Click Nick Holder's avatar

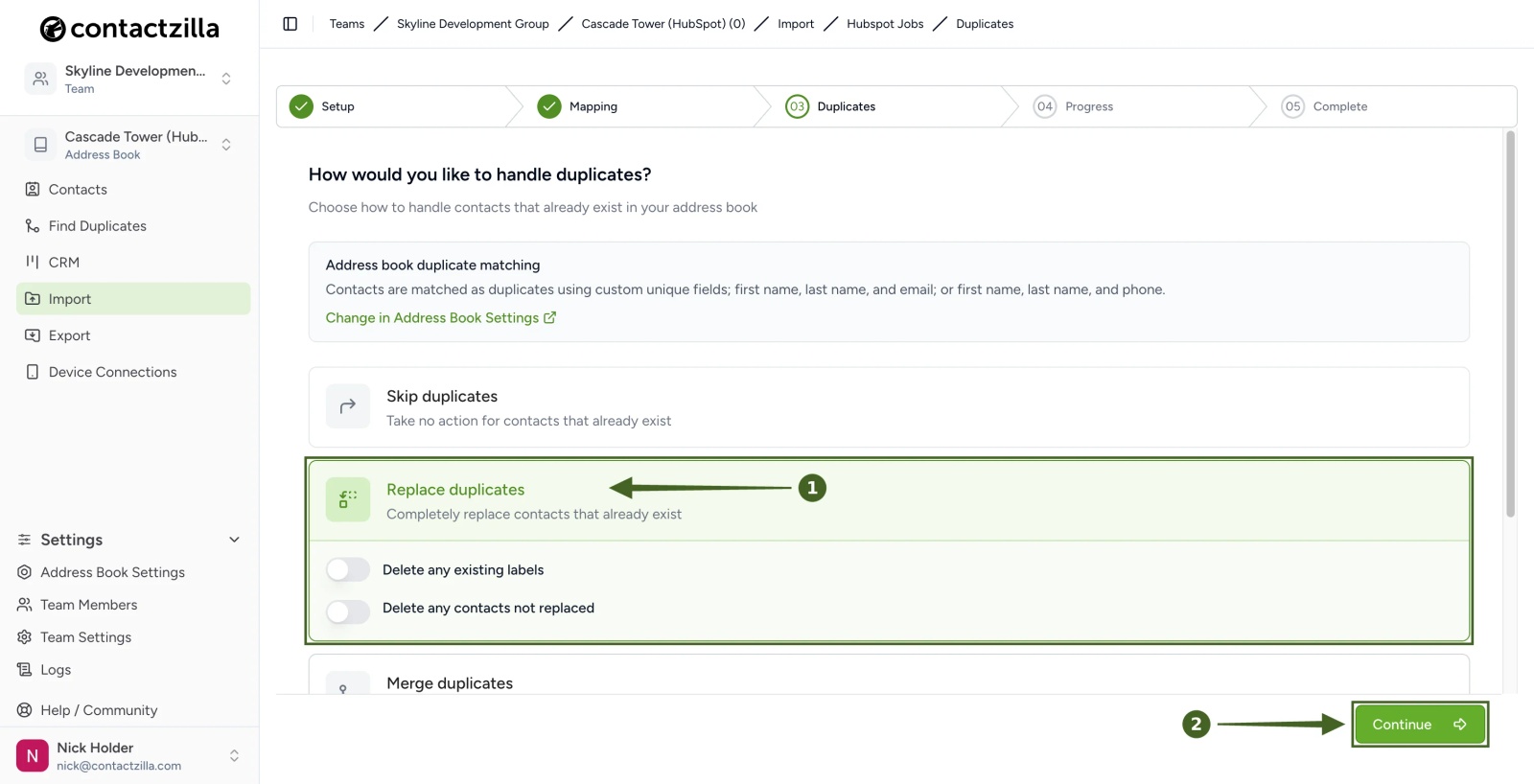click(x=33, y=756)
